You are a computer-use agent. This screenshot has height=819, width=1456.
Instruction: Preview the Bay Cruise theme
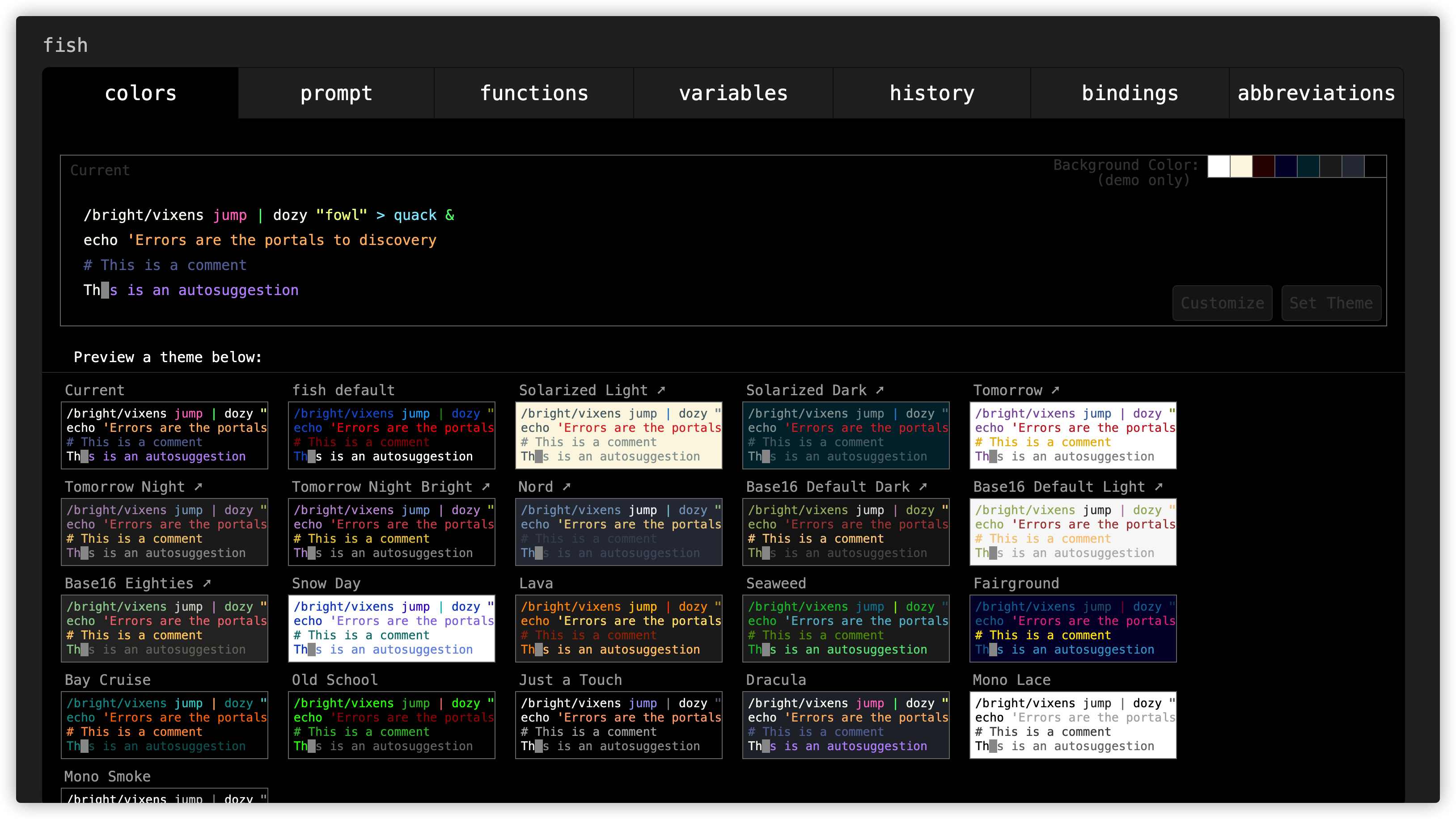tap(165, 725)
